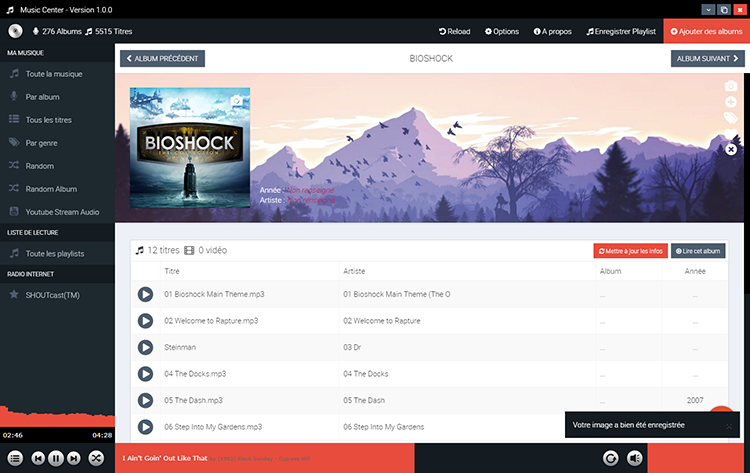Go back to the previous track in player

coord(37,458)
